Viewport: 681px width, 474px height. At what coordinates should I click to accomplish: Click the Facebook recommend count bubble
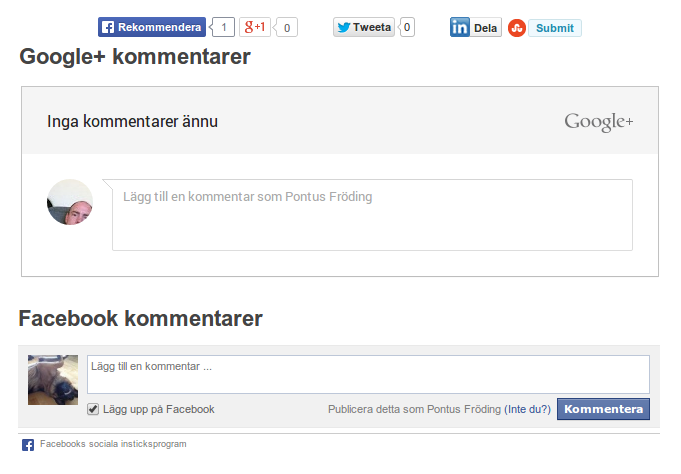point(225,28)
